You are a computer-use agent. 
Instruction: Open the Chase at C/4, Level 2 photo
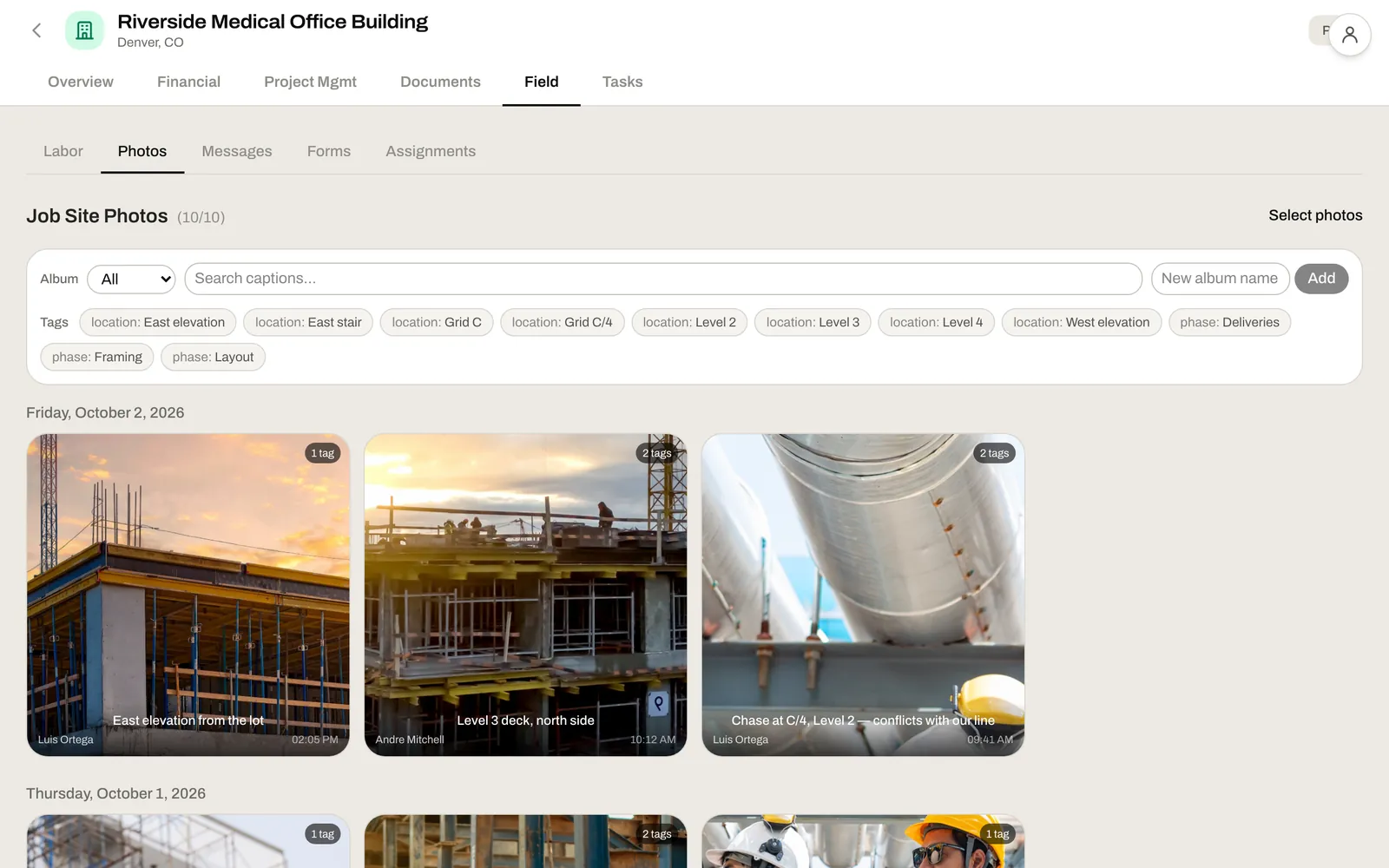863,595
